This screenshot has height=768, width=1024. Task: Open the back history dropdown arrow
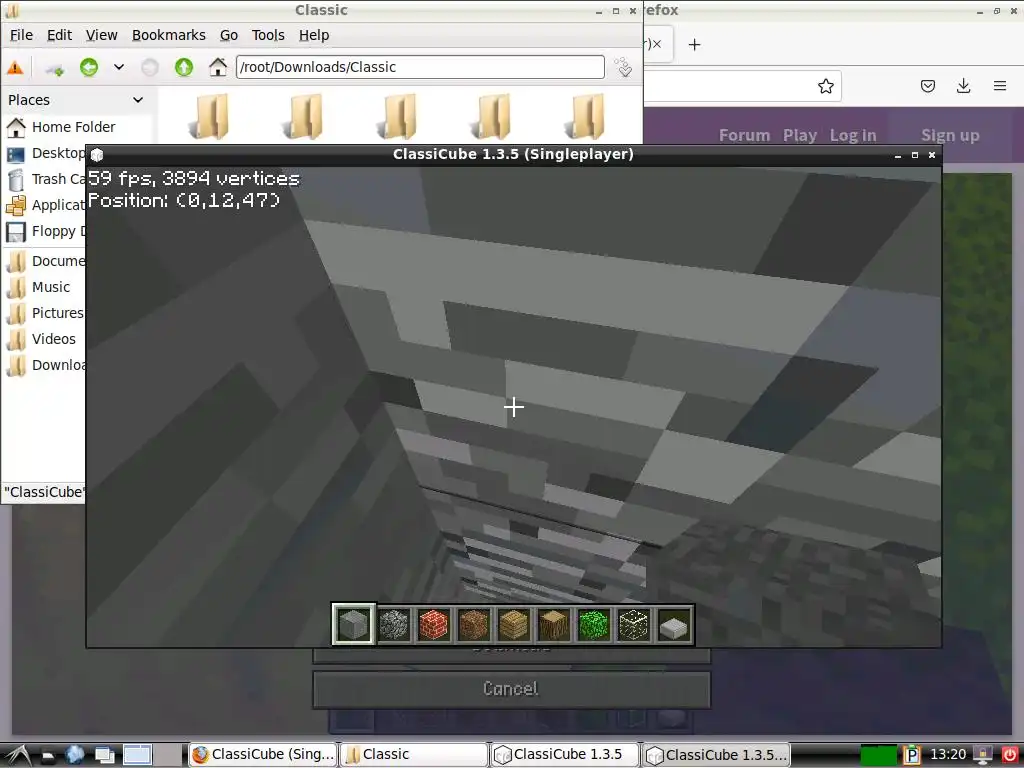point(119,67)
